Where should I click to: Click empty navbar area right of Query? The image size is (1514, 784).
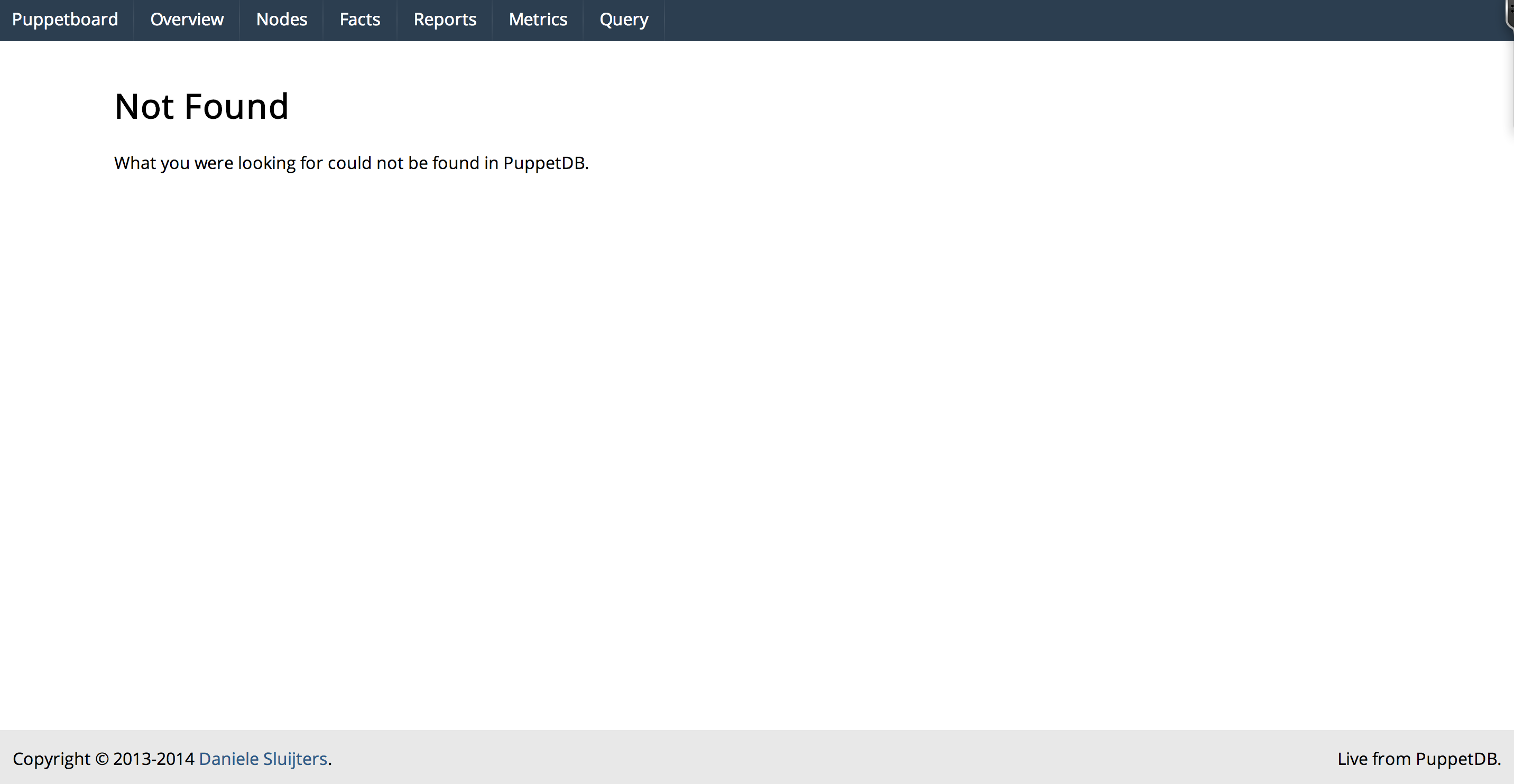tap(1058, 20)
